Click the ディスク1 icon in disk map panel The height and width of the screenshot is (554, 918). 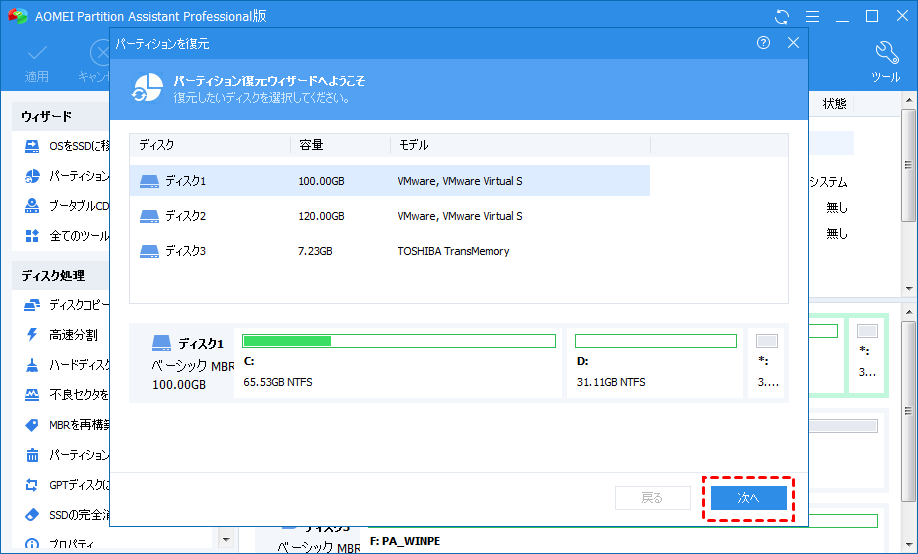pyautogui.click(x=161, y=343)
